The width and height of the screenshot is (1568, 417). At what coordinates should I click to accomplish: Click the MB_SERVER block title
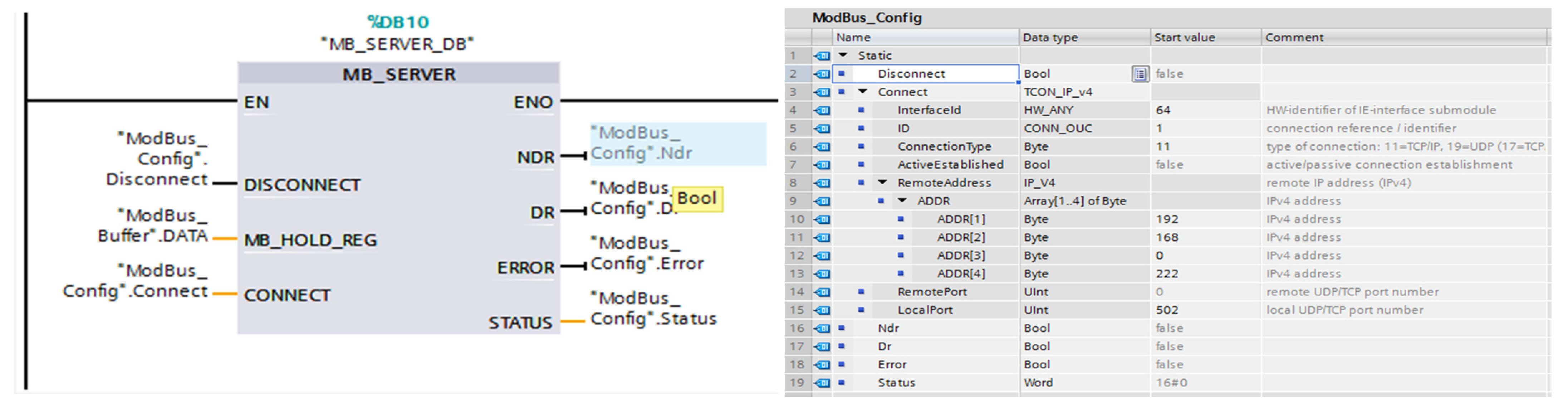399,74
